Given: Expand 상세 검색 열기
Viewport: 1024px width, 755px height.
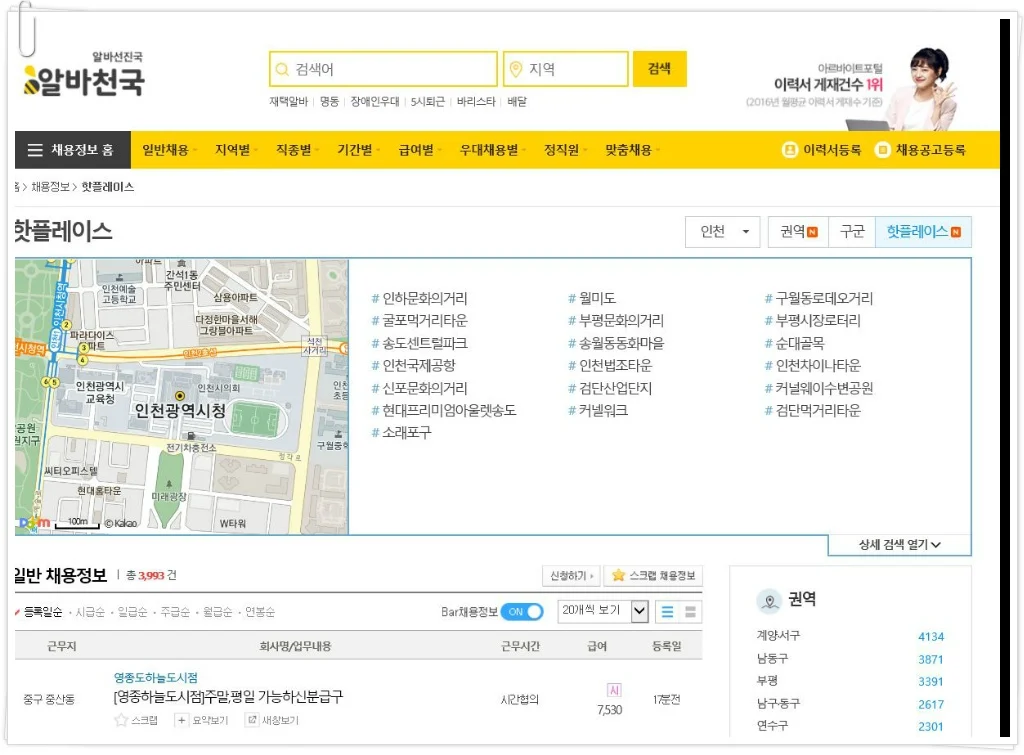Looking at the screenshot, I should [899, 545].
